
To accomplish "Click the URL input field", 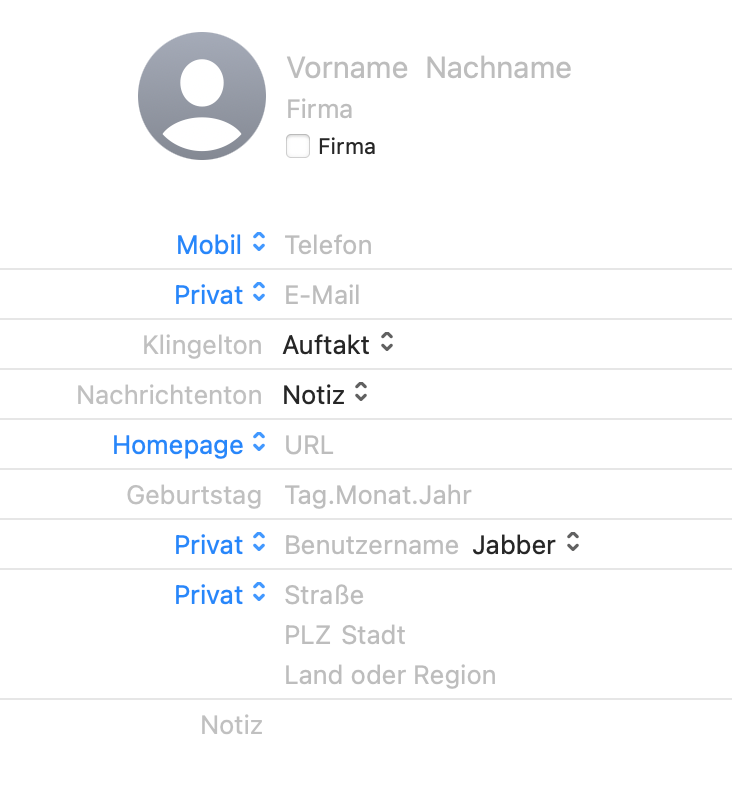I will [309, 445].
